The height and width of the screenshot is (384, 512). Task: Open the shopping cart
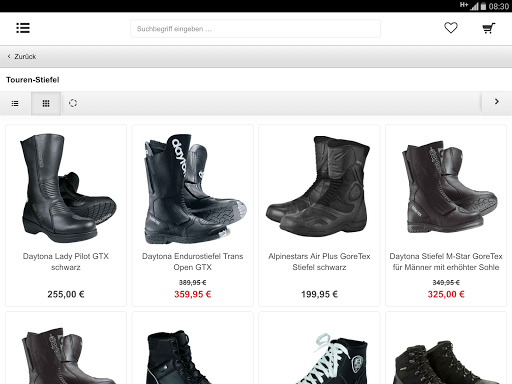pos(489,28)
